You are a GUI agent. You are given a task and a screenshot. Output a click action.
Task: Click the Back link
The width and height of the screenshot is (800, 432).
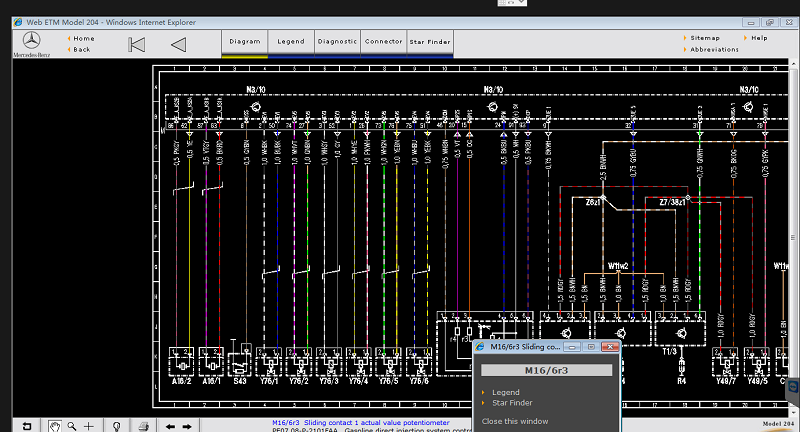tap(82, 49)
